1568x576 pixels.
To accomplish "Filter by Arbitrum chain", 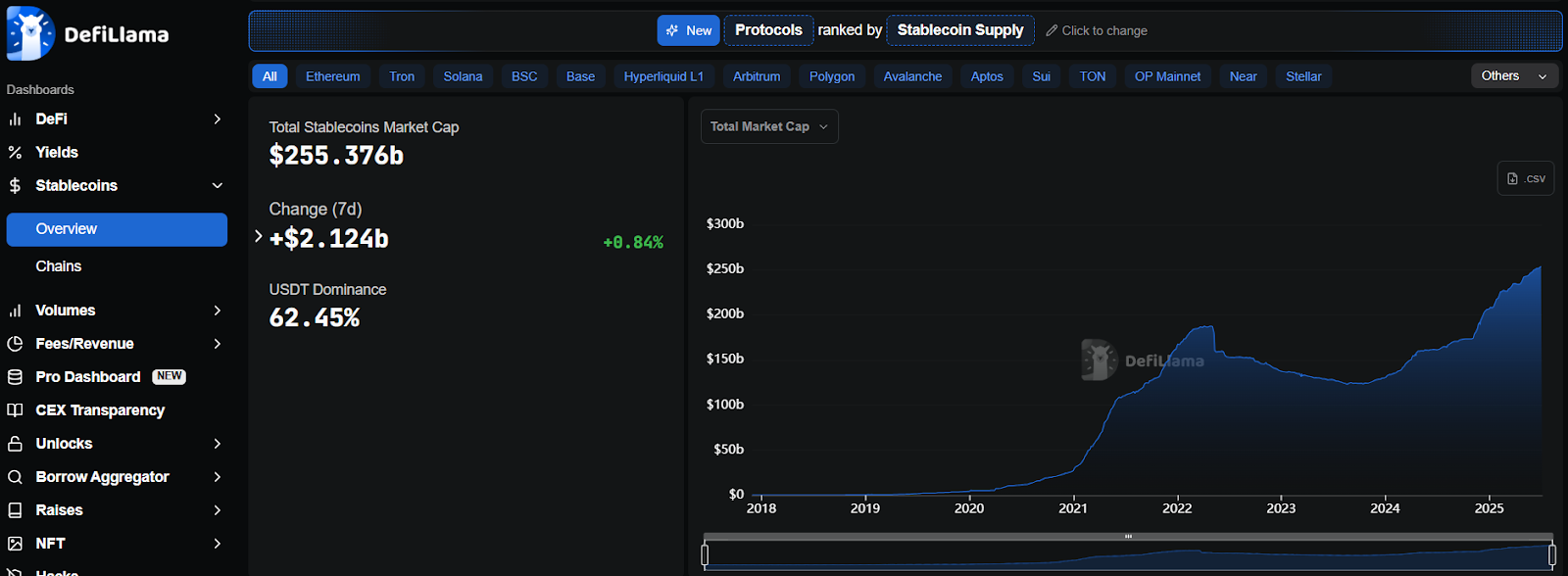I will pos(757,76).
